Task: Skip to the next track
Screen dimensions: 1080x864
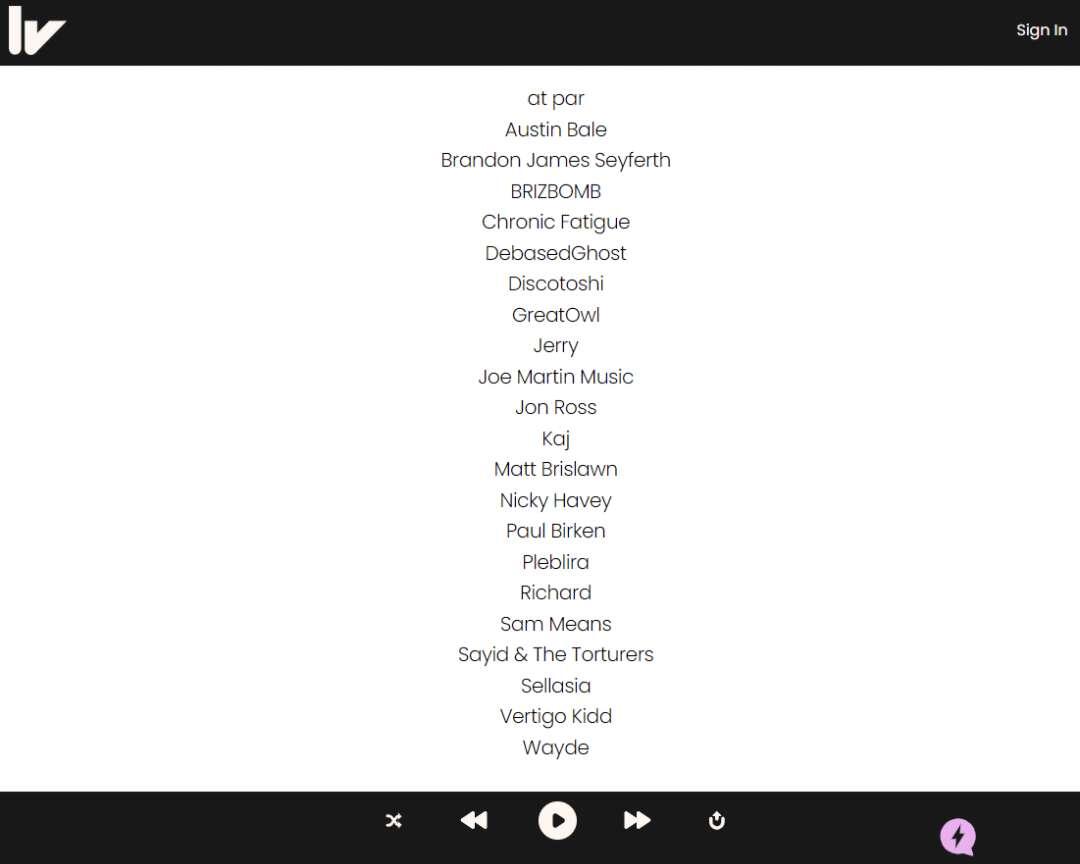Action: pyautogui.click(x=637, y=820)
